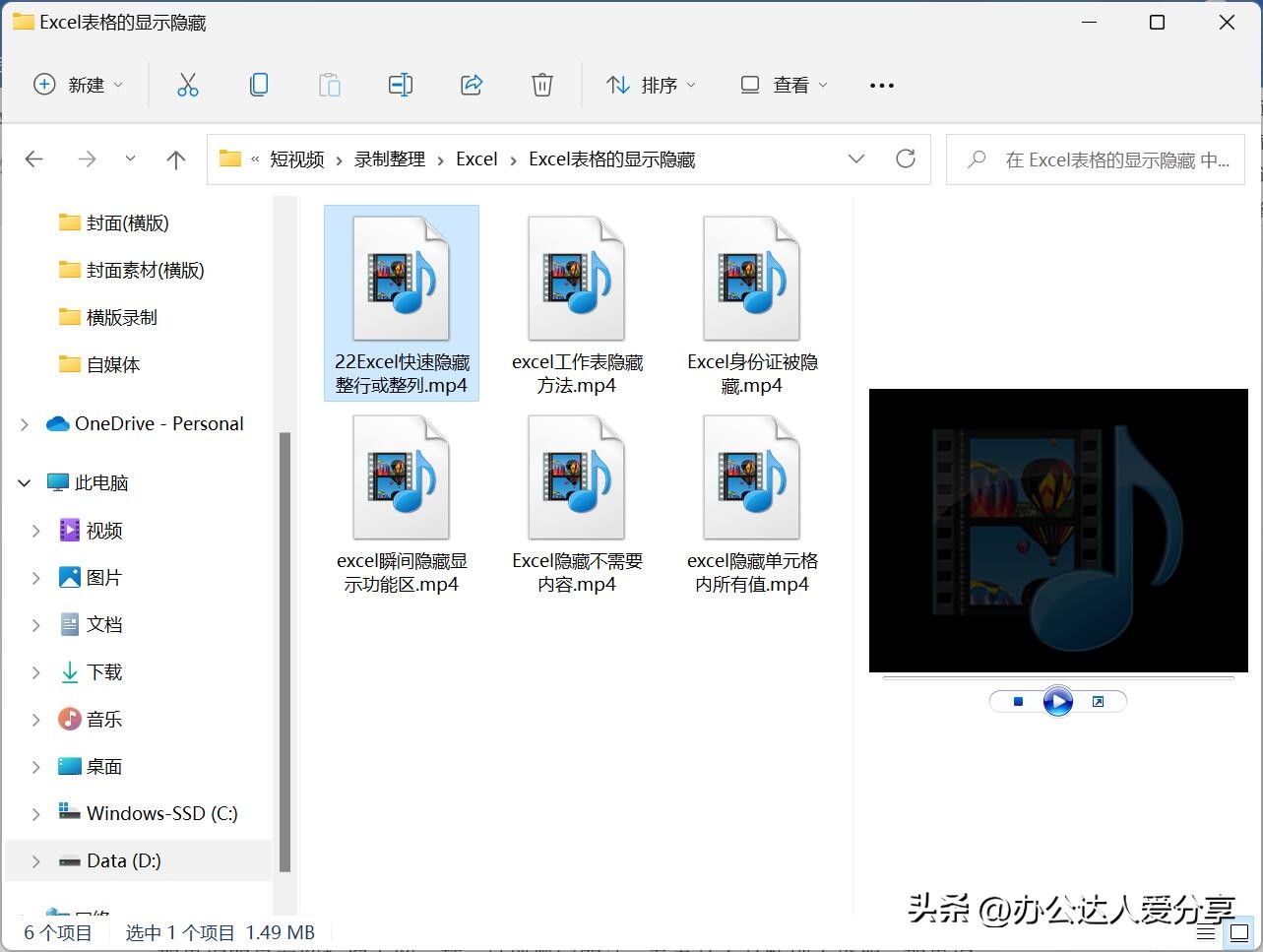
Task: Paste from the clipboard
Action: [x=330, y=85]
